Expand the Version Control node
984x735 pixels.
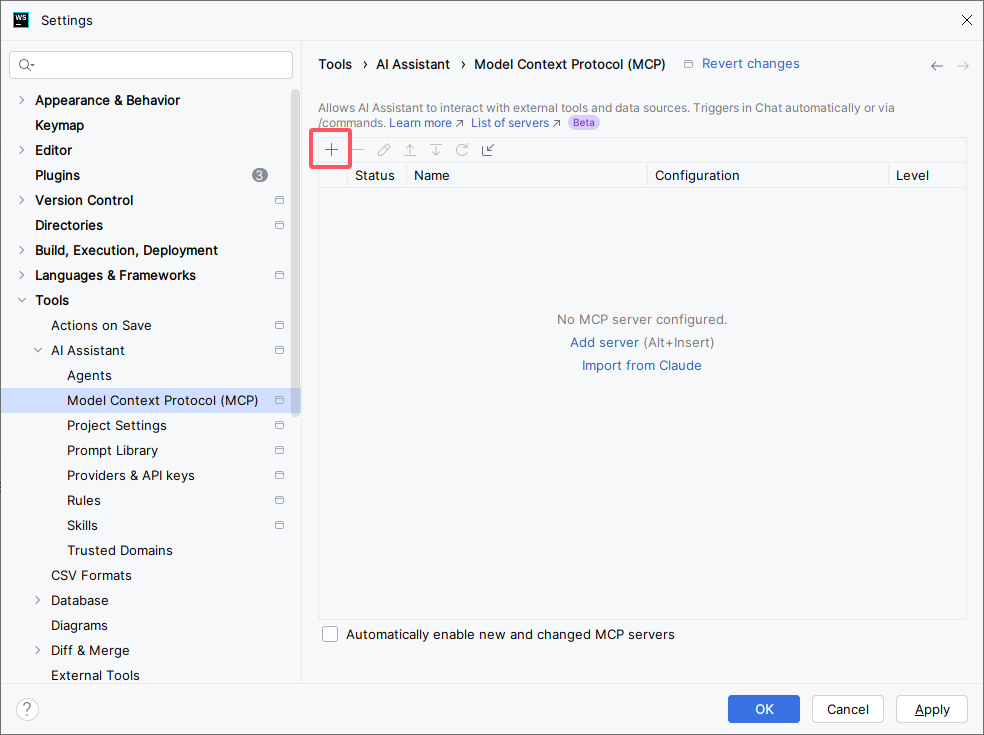click(21, 200)
